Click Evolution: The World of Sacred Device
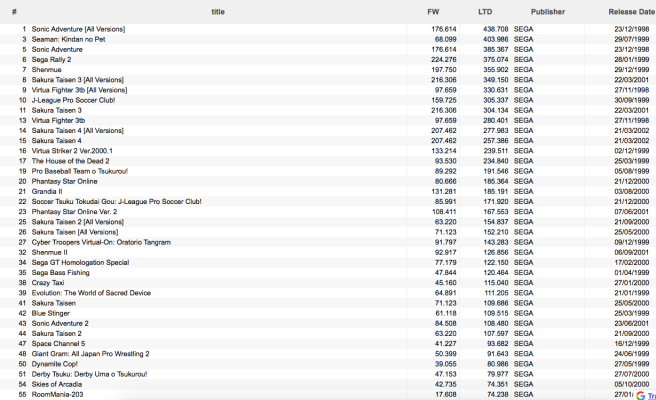656x400 pixels. [91, 293]
